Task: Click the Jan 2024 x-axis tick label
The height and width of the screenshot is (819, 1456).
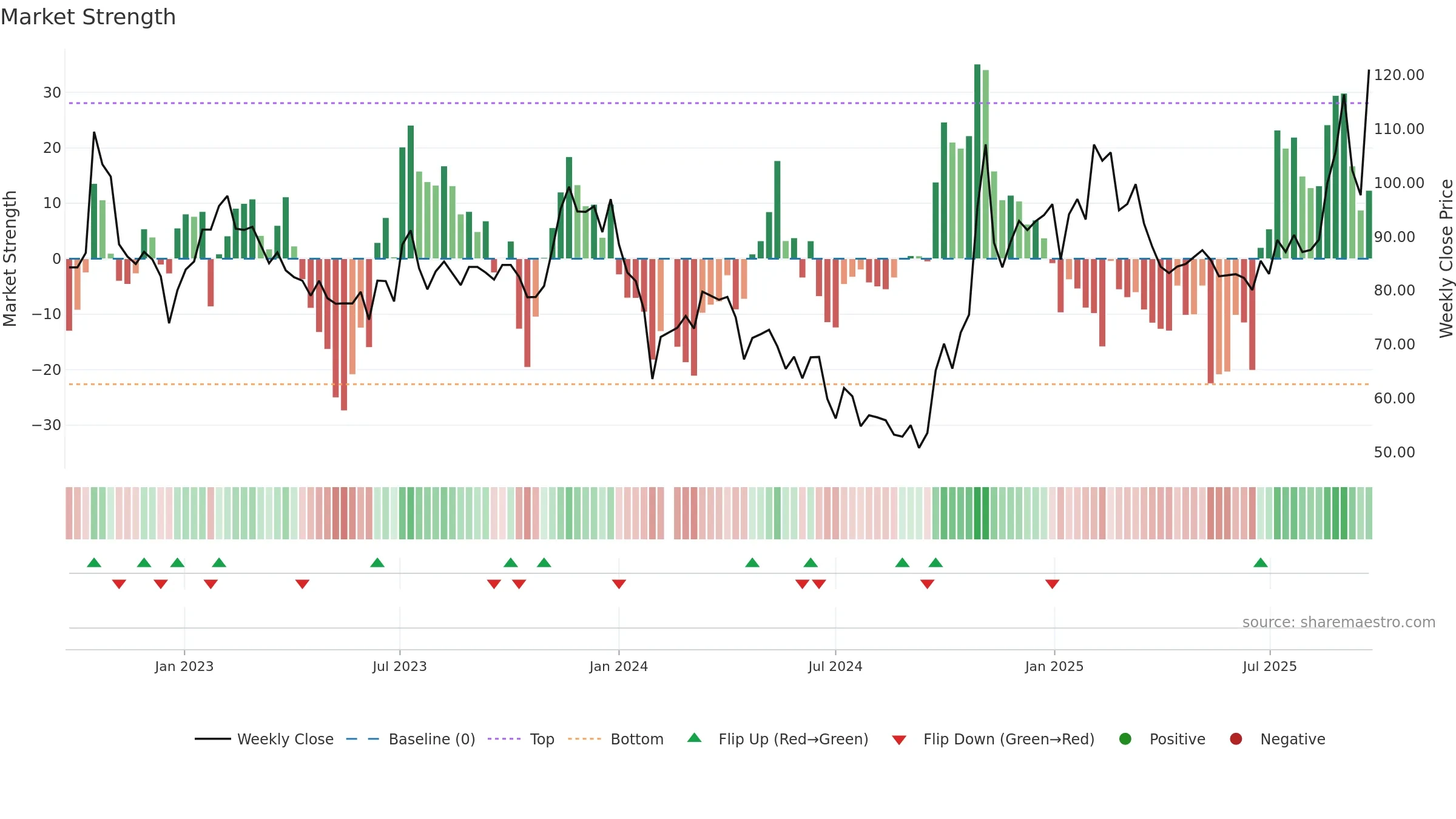Action: point(619,666)
